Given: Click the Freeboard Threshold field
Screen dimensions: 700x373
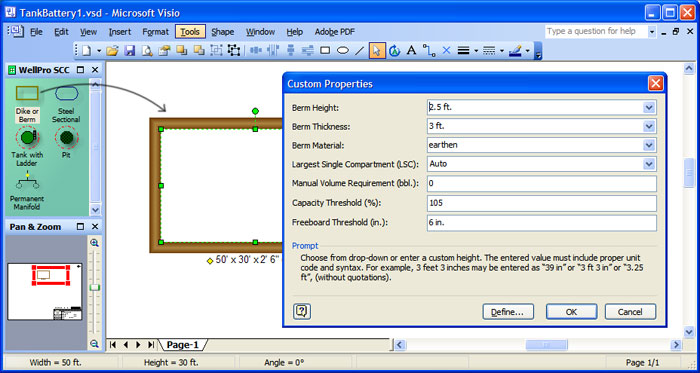Looking at the screenshot, I should [542, 223].
